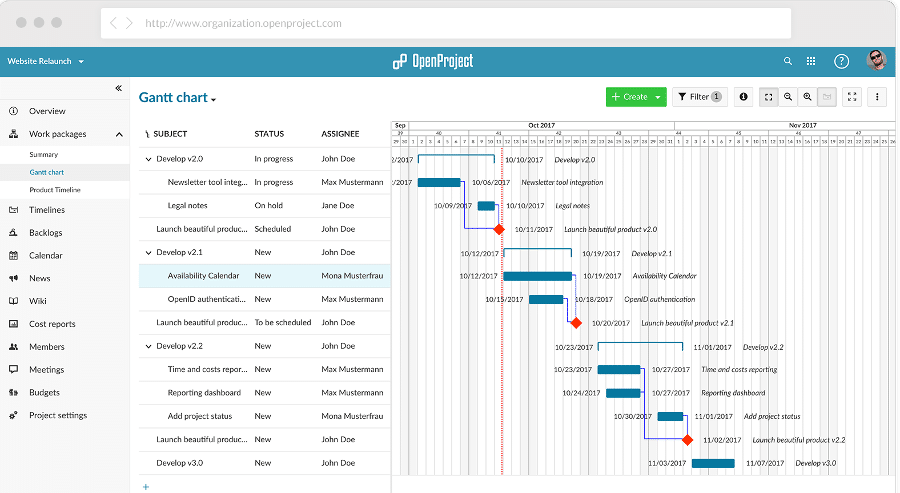900x493 pixels.
Task: Click the Cost reports icon
Action: click(13, 324)
